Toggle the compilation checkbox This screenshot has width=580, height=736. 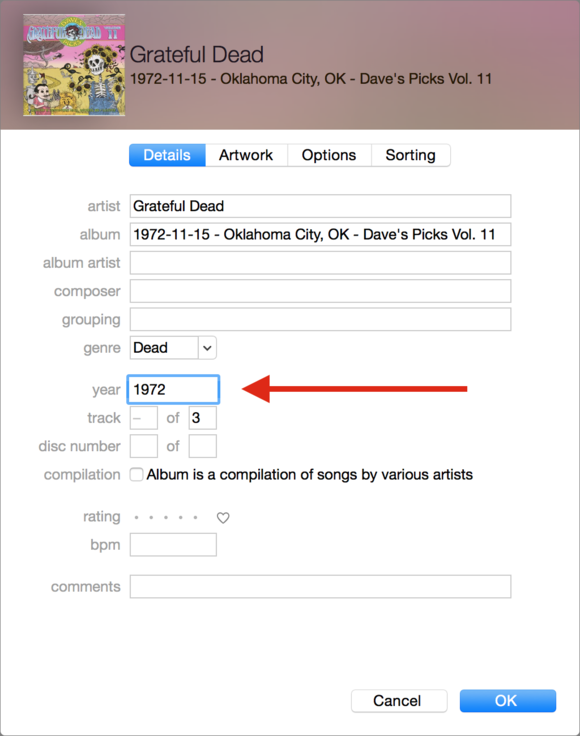click(137, 474)
